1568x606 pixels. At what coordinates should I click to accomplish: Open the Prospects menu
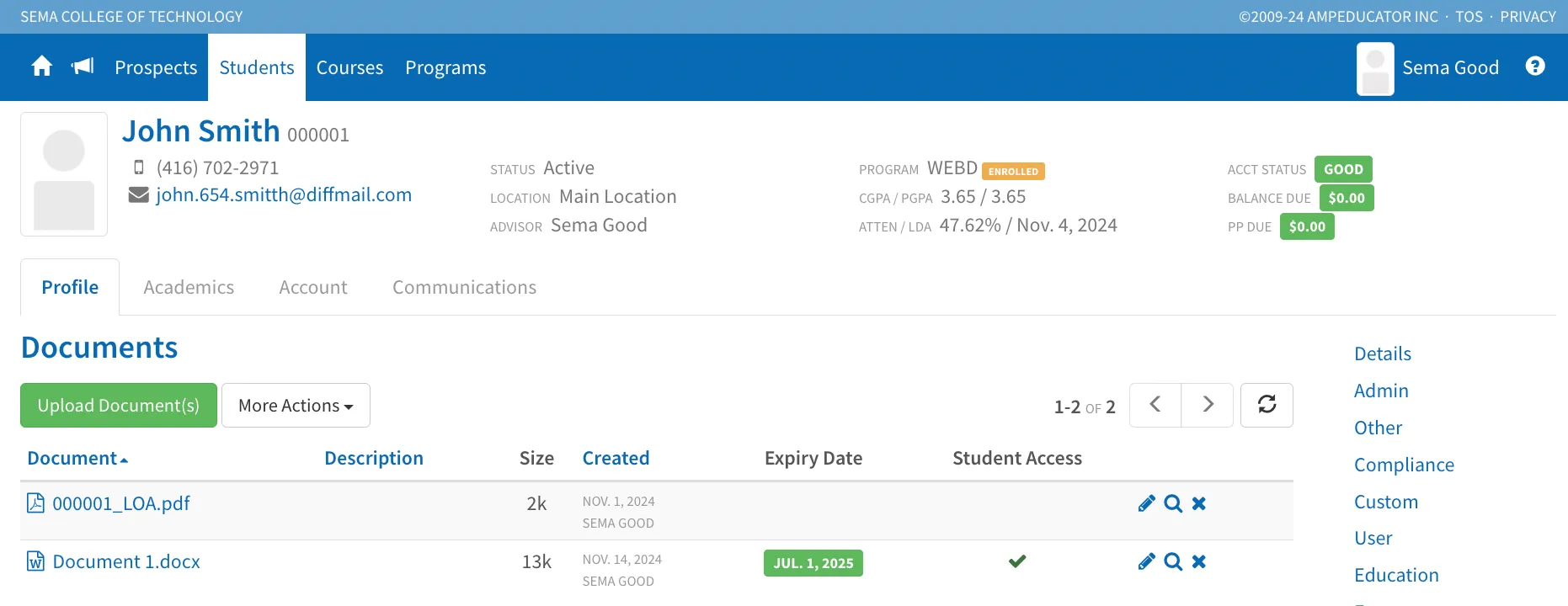[x=156, y=67]
